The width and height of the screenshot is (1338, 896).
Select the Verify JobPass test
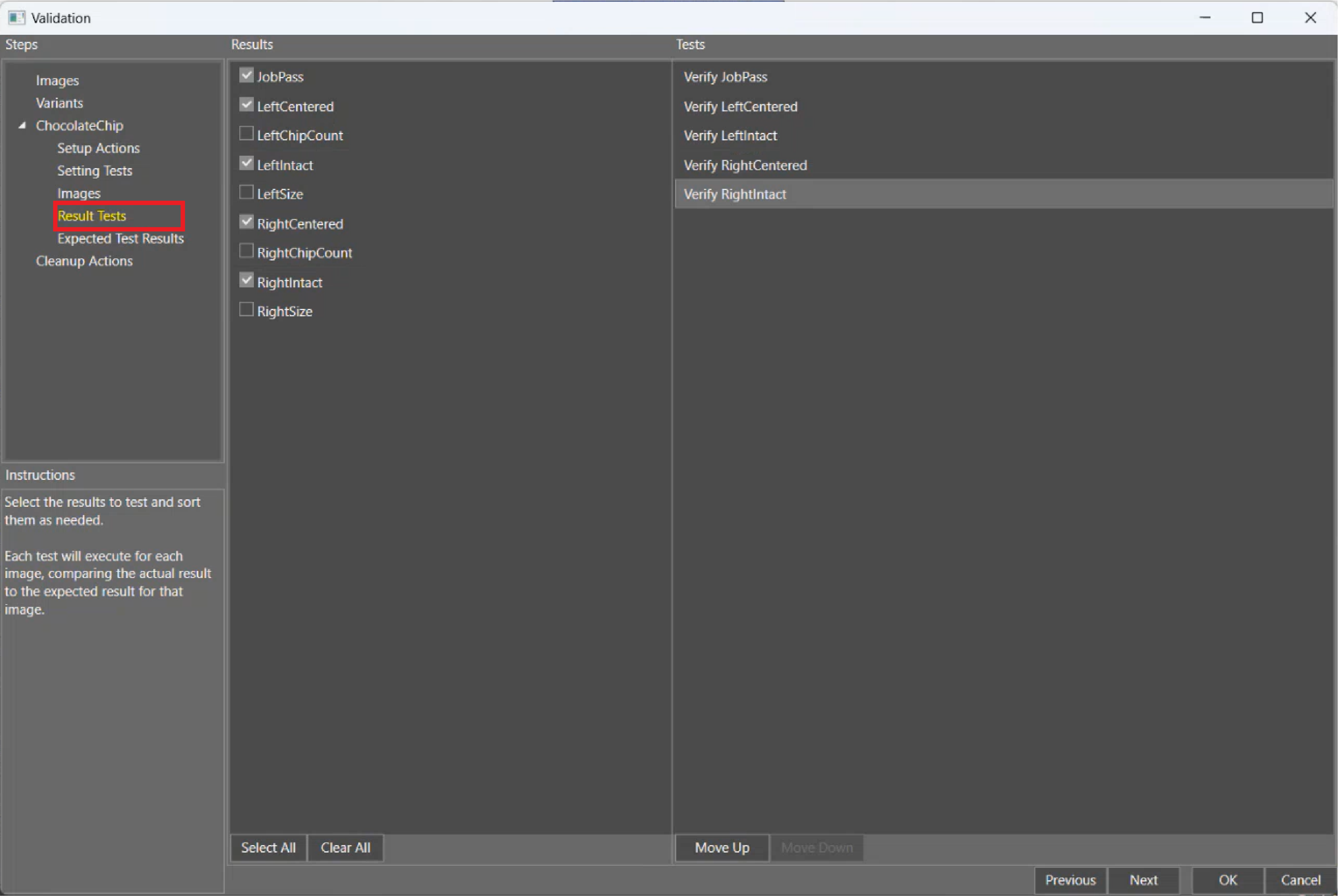click(725, 77)
